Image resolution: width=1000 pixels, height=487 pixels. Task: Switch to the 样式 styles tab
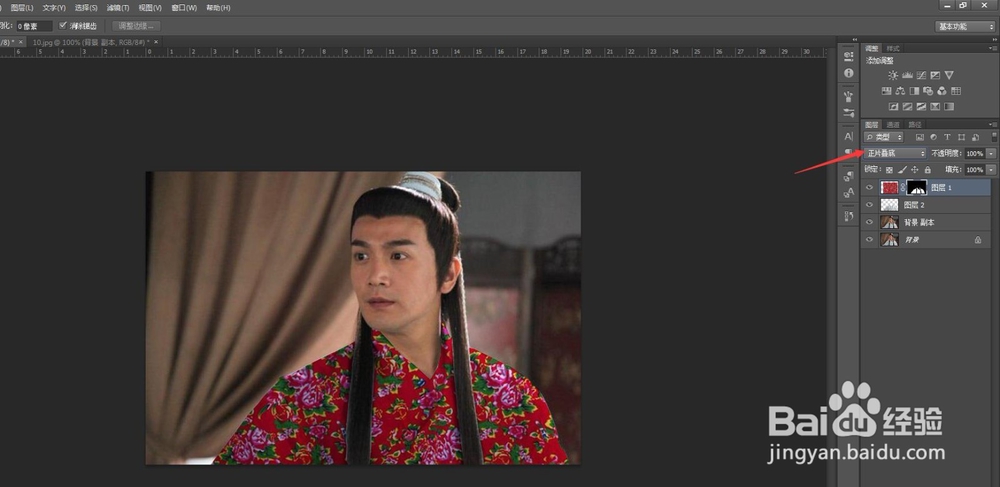[893, 48]
